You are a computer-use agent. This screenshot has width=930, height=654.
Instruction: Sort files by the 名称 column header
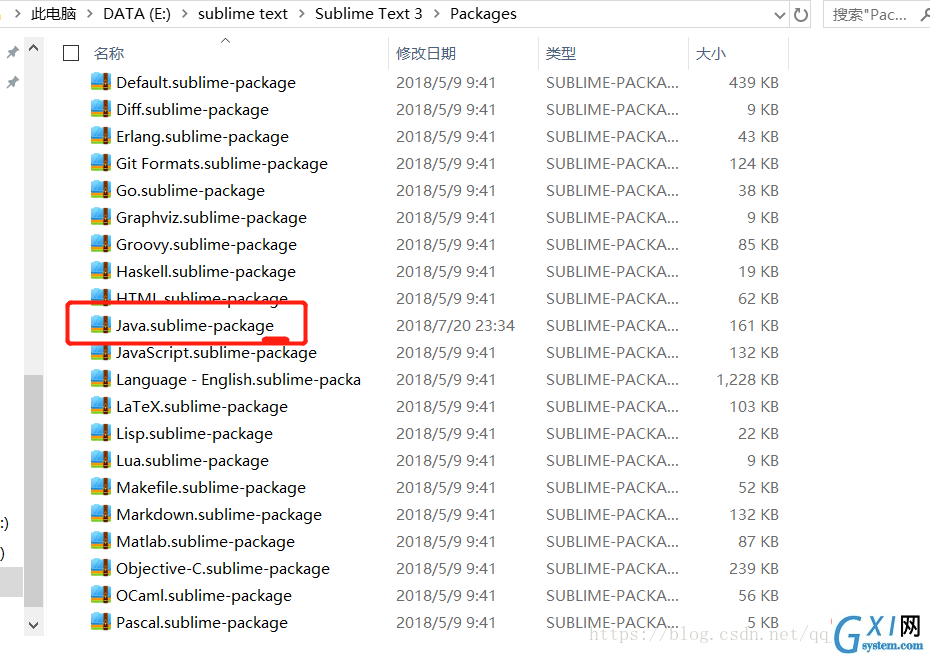click(x=109, y=53)
